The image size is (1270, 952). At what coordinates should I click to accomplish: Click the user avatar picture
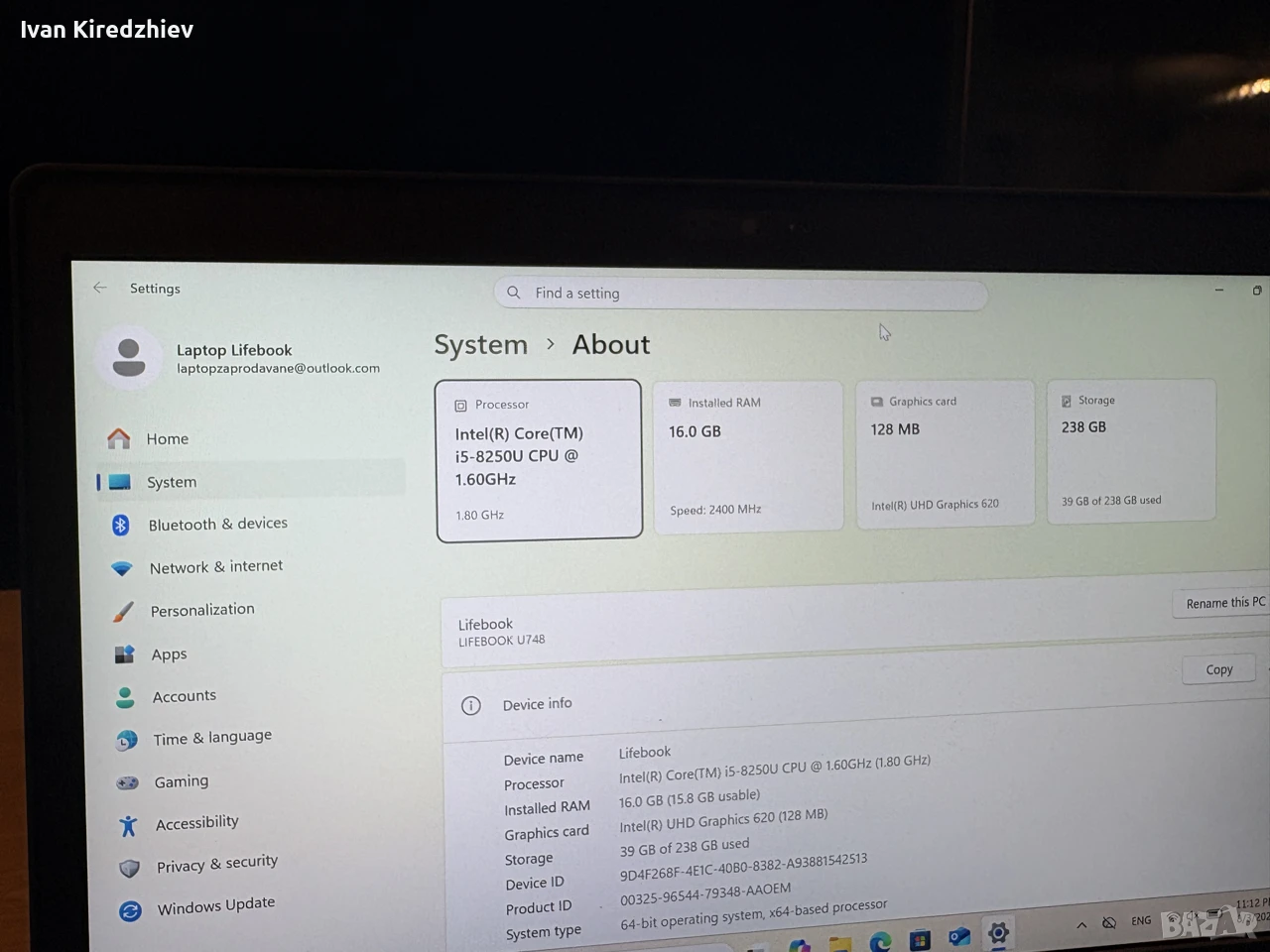(129, 357)
